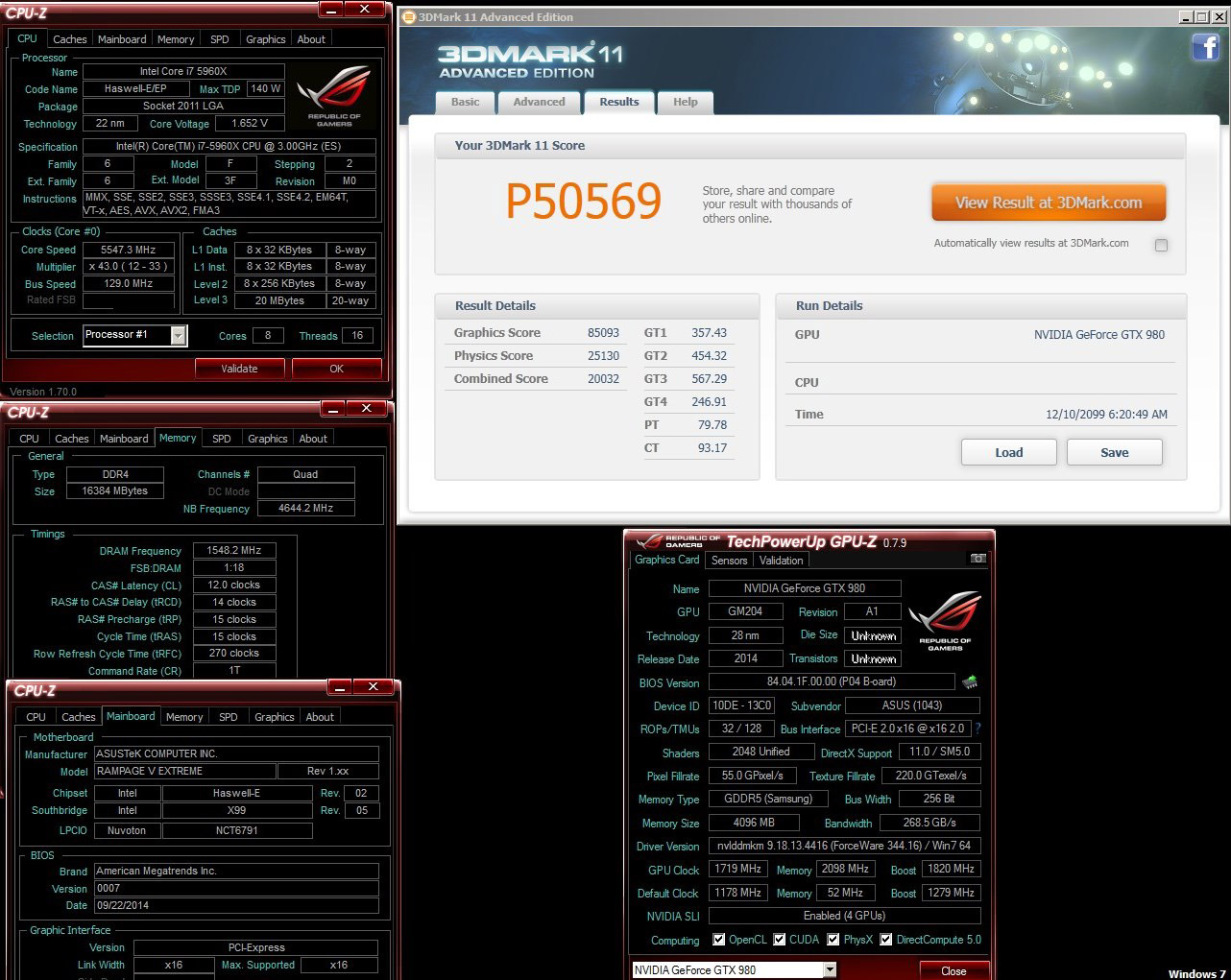Open the Caches tab in the top CPU-Z window

[x=70, y=39]
